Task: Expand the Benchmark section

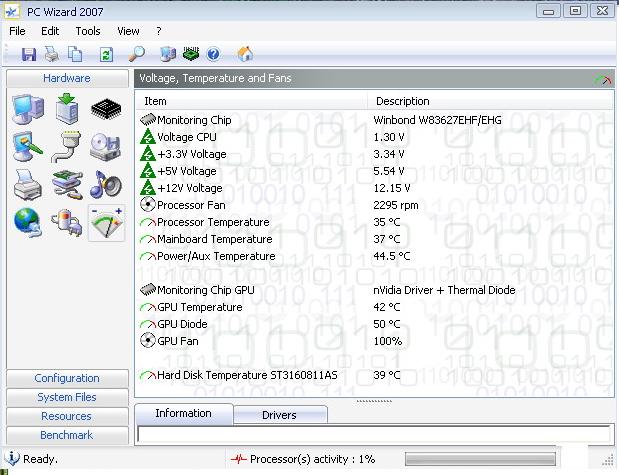Action: 68,435
